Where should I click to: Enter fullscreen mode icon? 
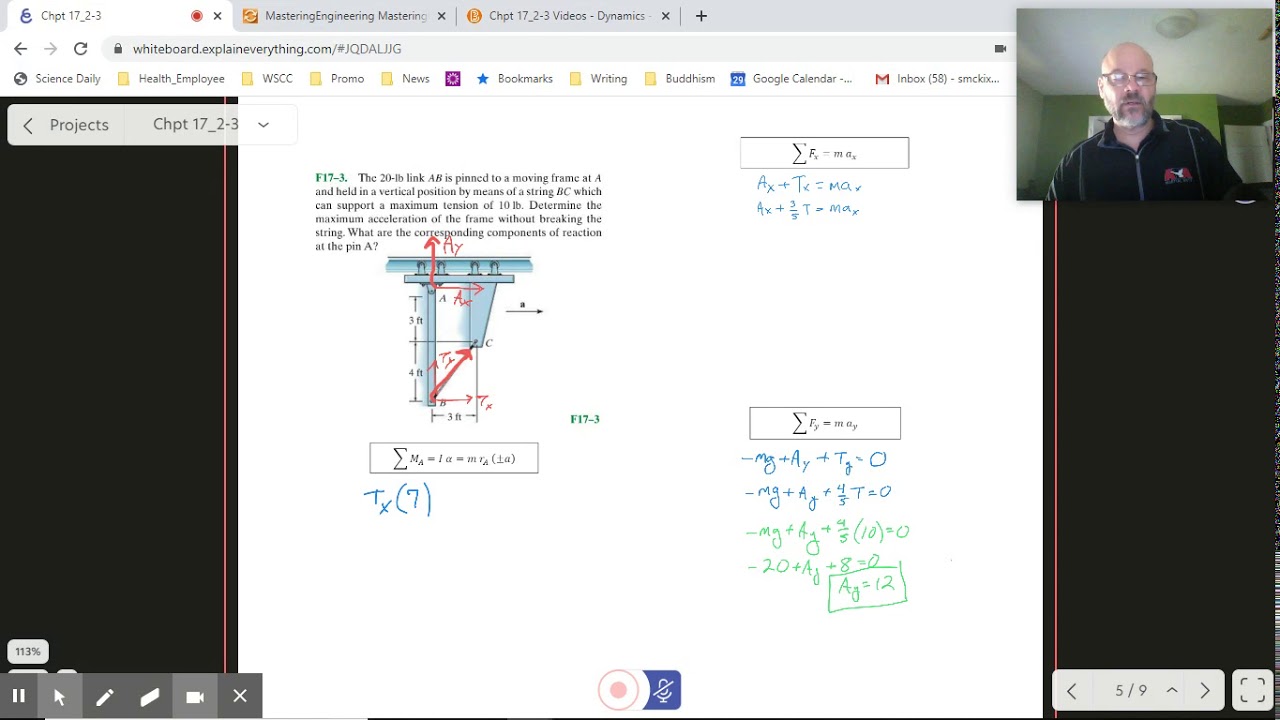tap(1252, 691)
